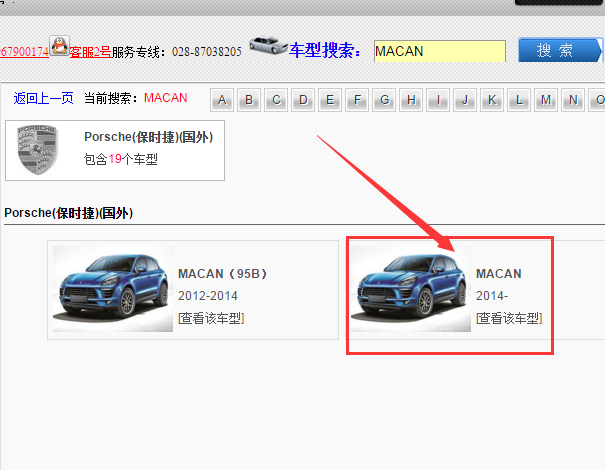The height and width of the screenshot is (470, 605).
Task: Filter brands by letter I
Action: 438,100
